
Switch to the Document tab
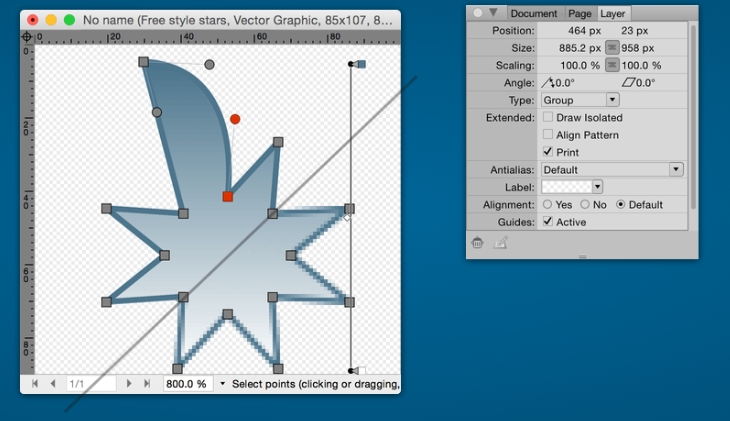(534, 14)
